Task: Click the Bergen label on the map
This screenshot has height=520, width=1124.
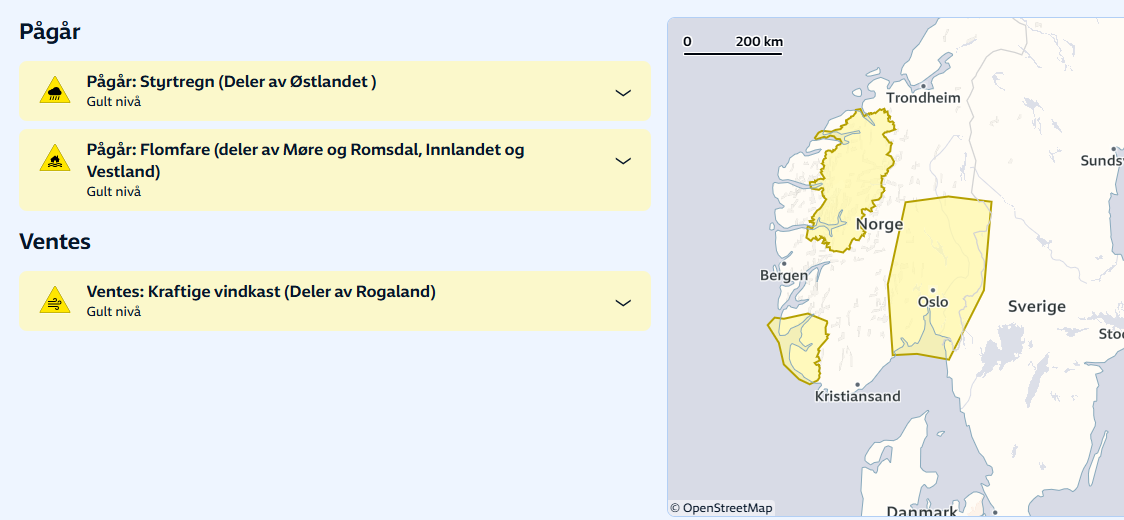Action: point(784,275)
